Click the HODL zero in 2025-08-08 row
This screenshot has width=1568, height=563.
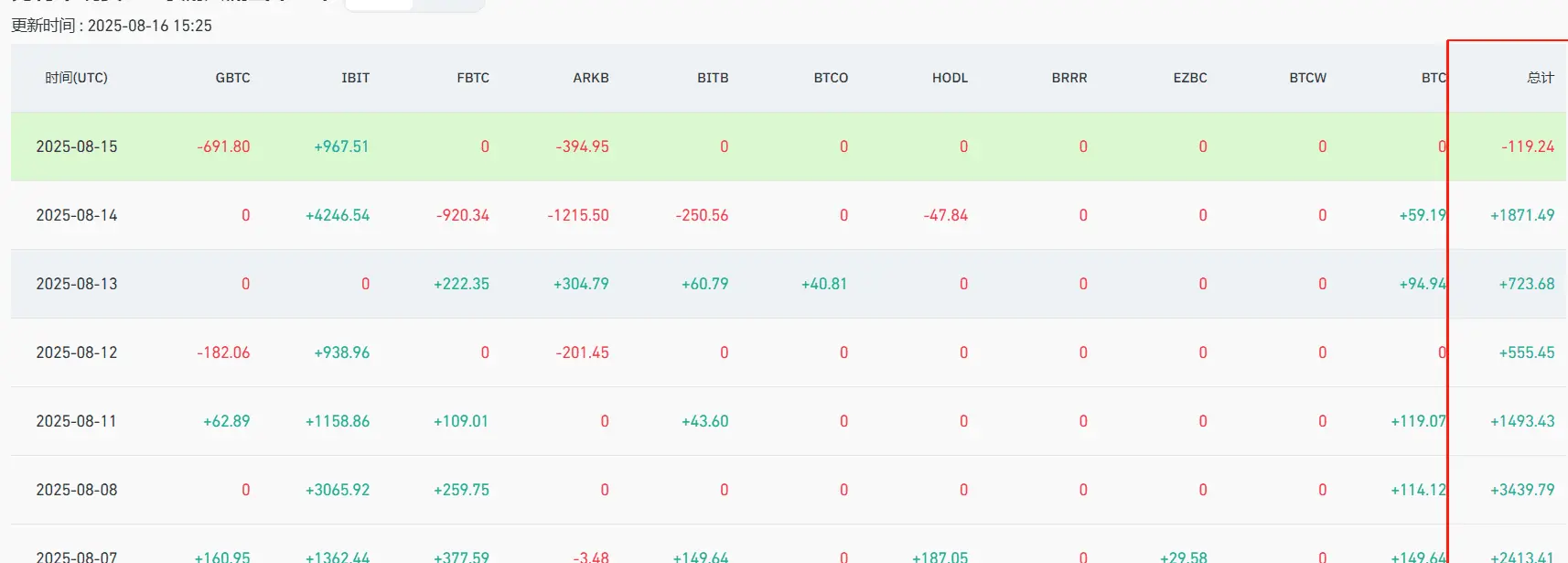[963, 490]
